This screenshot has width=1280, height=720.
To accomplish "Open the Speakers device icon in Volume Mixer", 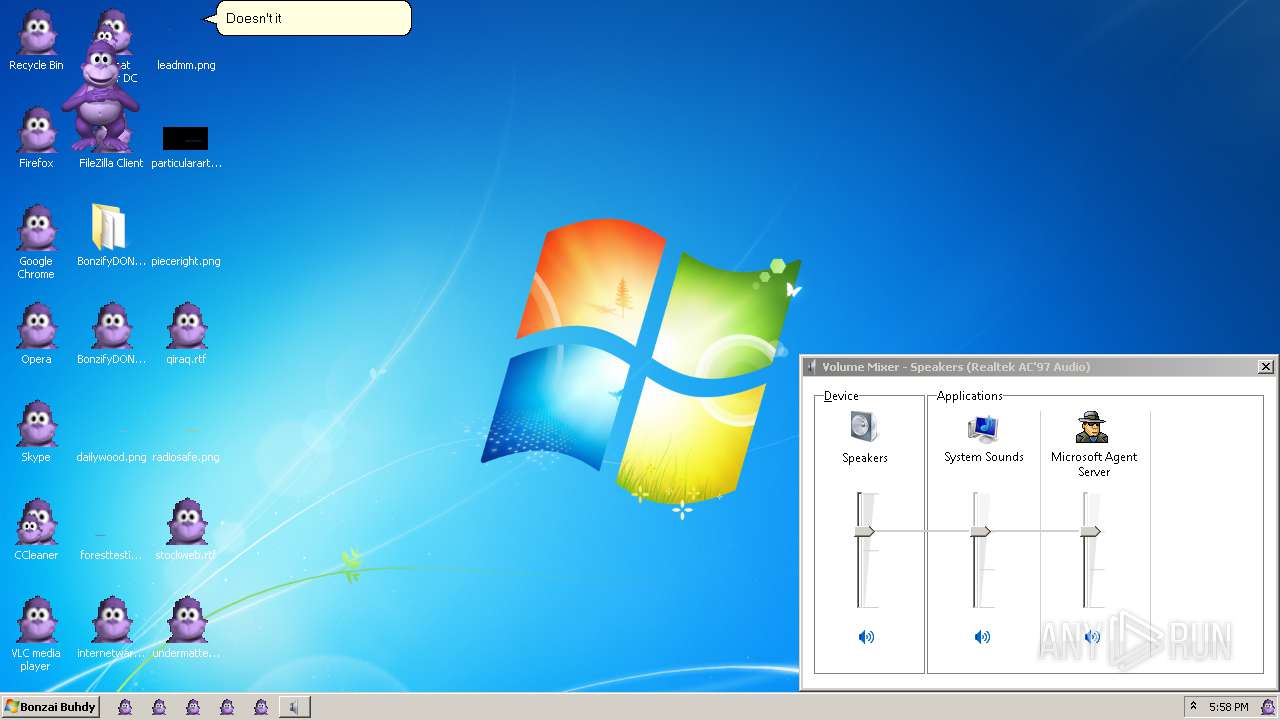I will tap(864, 427).
